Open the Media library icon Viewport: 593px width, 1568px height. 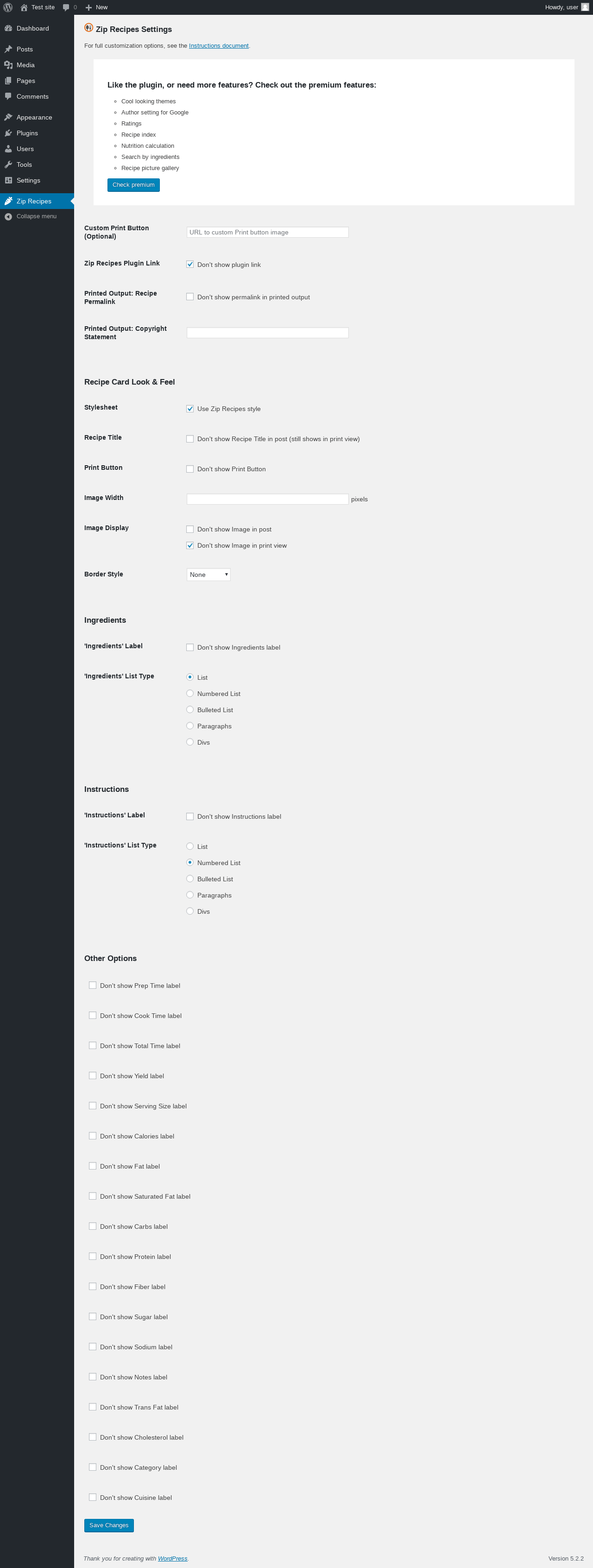coord(8,65)
